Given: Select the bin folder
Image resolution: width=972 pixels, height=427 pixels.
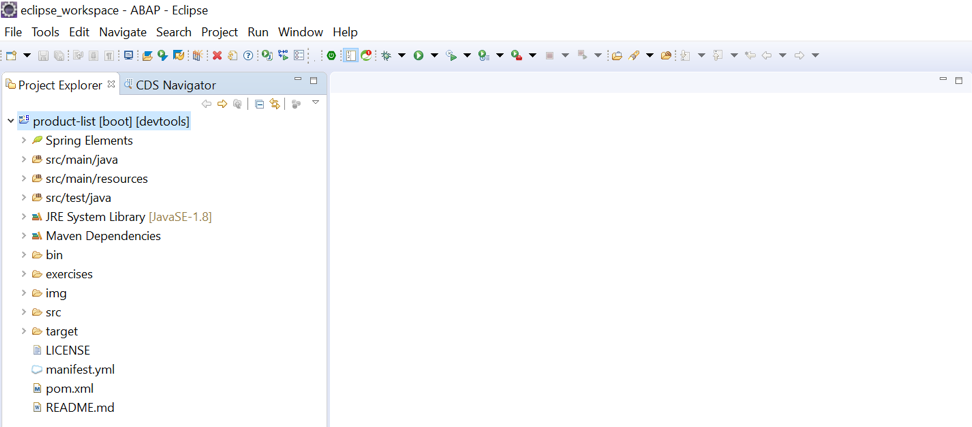Looking at the screenshot, I should (x=55, y=255).
